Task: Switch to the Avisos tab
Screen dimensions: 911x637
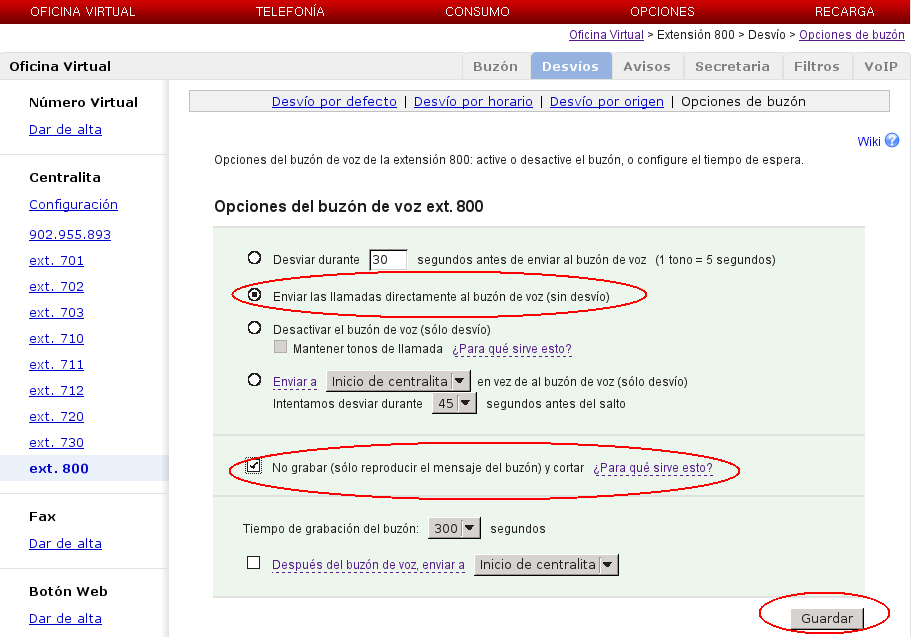Action: point(646,66)
